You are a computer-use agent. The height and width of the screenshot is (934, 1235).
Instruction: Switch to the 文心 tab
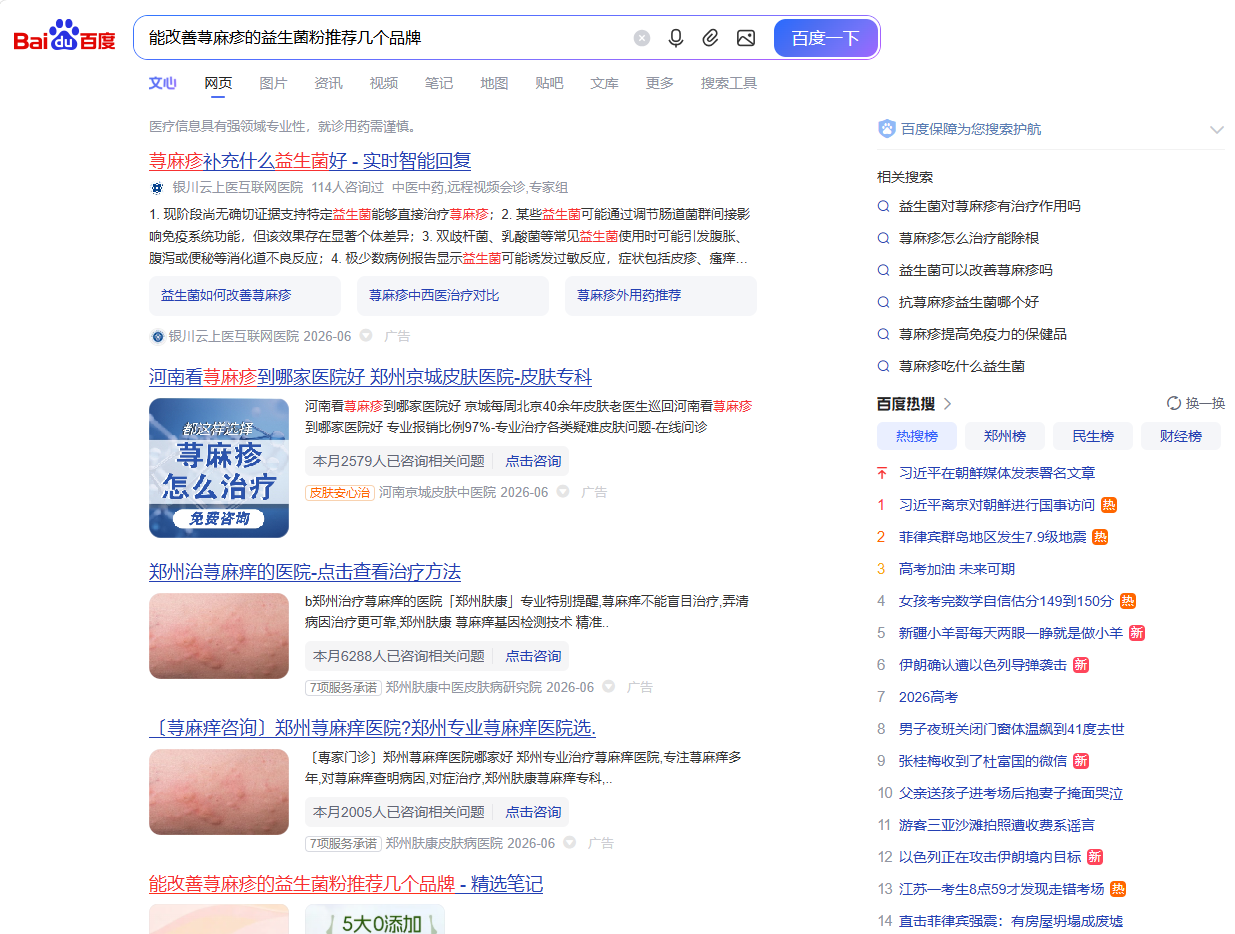coord(163,83)
